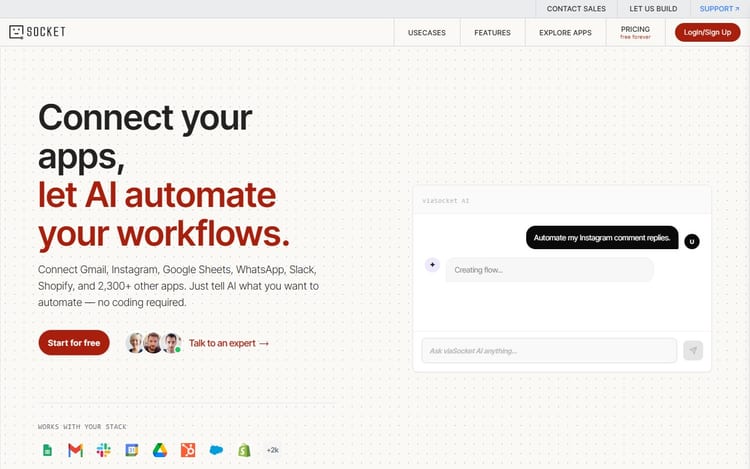This screenshot has height=469, width=750.
Task: Open the Google Drive integration icon
Action: (x=160, y=450)
